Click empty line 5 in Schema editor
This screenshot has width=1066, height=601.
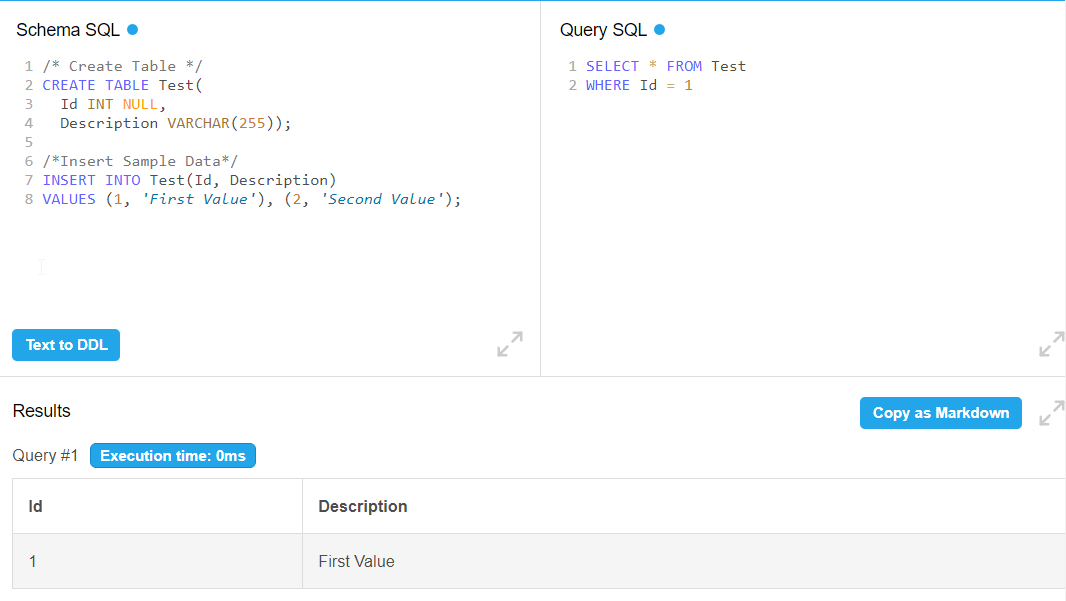tap(272, 142)
